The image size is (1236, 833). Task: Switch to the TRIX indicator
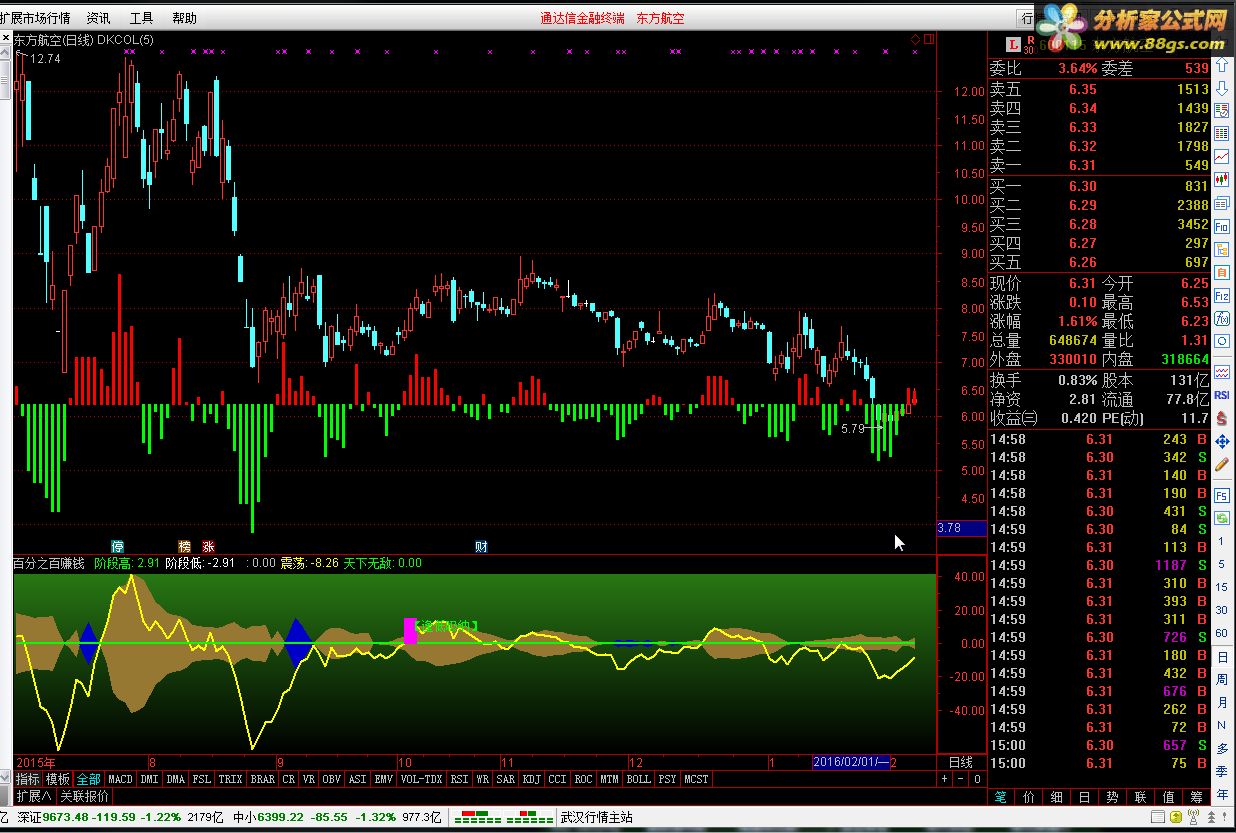pyautogui.click(x=230, y=779)
